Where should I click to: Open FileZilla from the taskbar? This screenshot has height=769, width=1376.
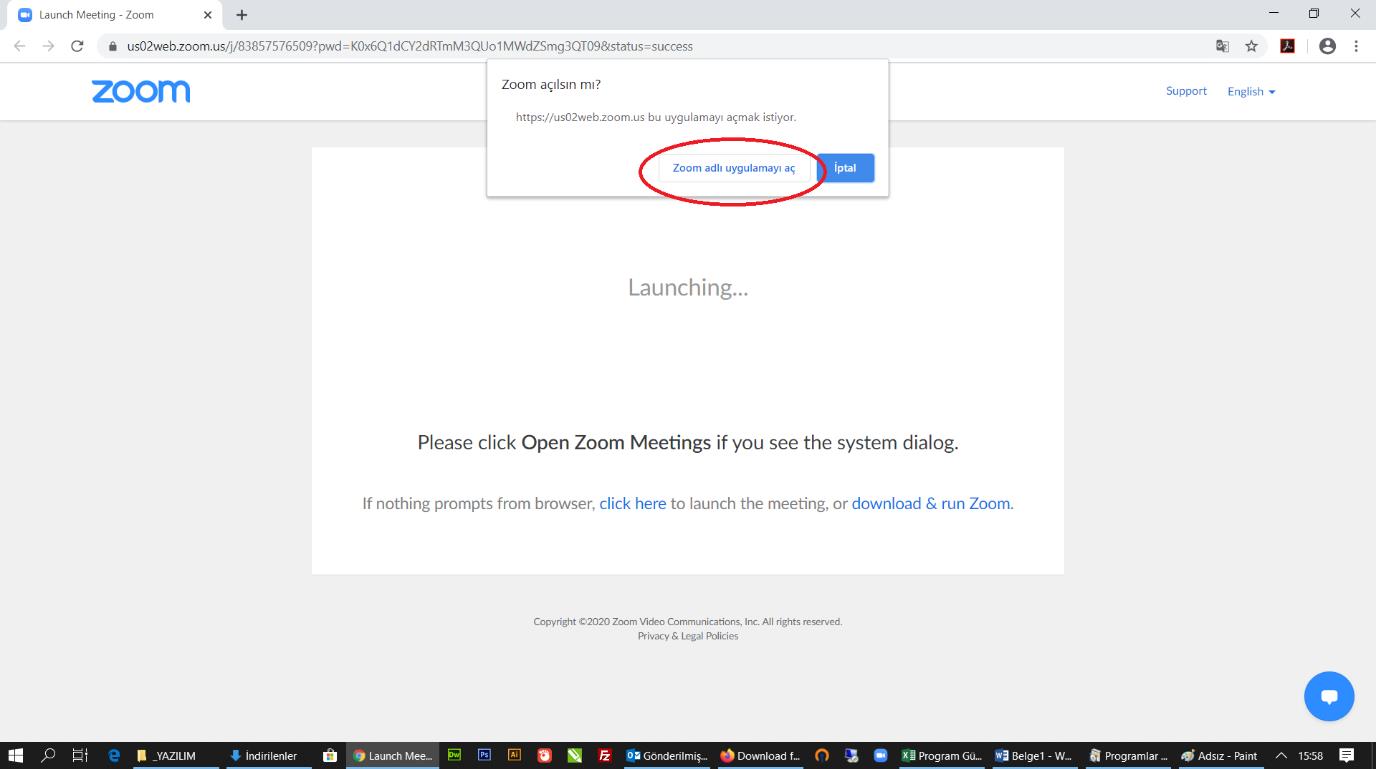point(604,756)
